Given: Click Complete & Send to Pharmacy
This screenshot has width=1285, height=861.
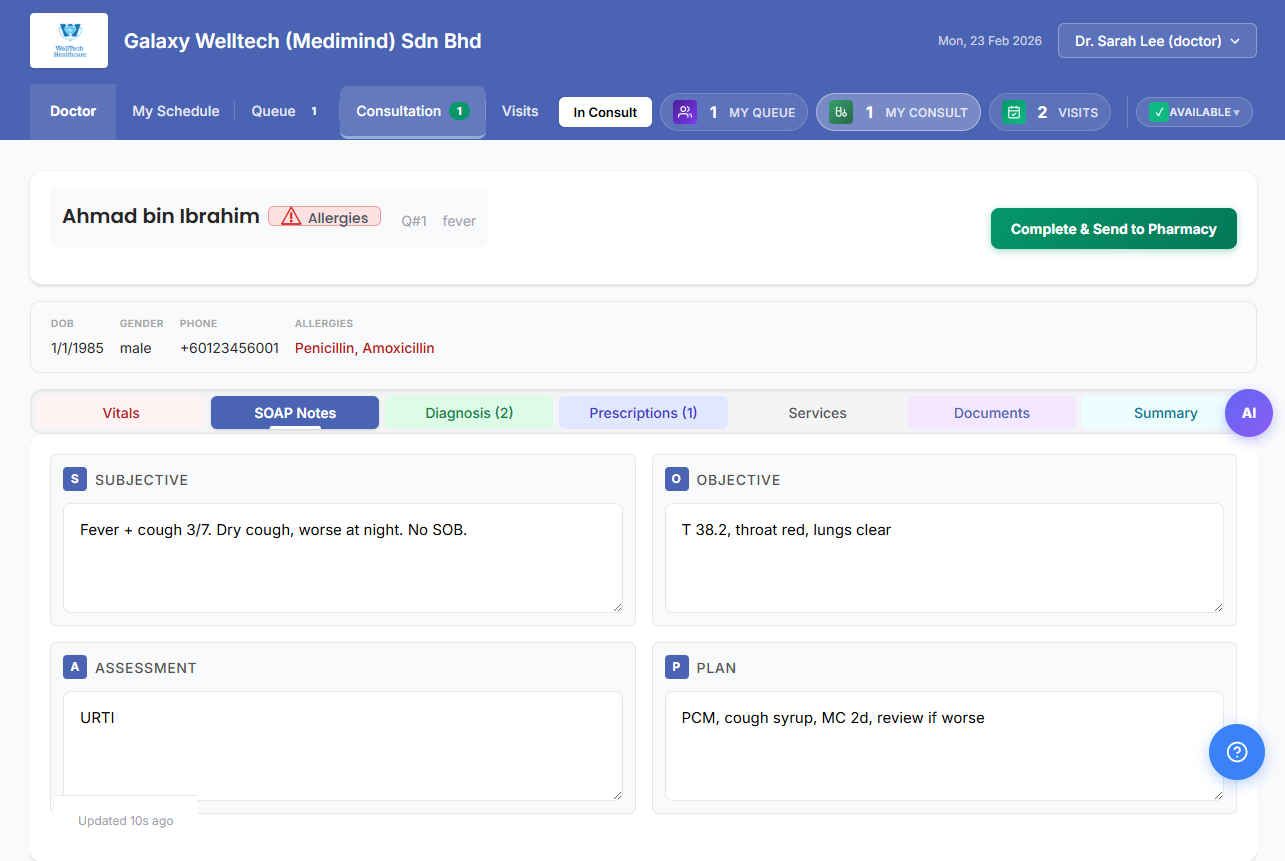Looking at the screenshot, I should (1113, 228).
